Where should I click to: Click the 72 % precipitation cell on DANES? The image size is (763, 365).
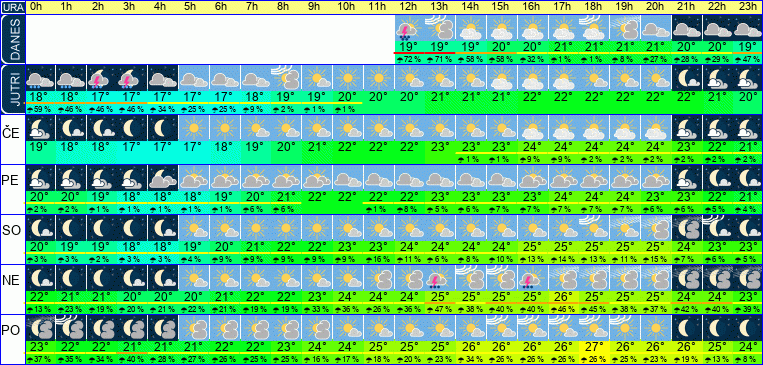409,59
